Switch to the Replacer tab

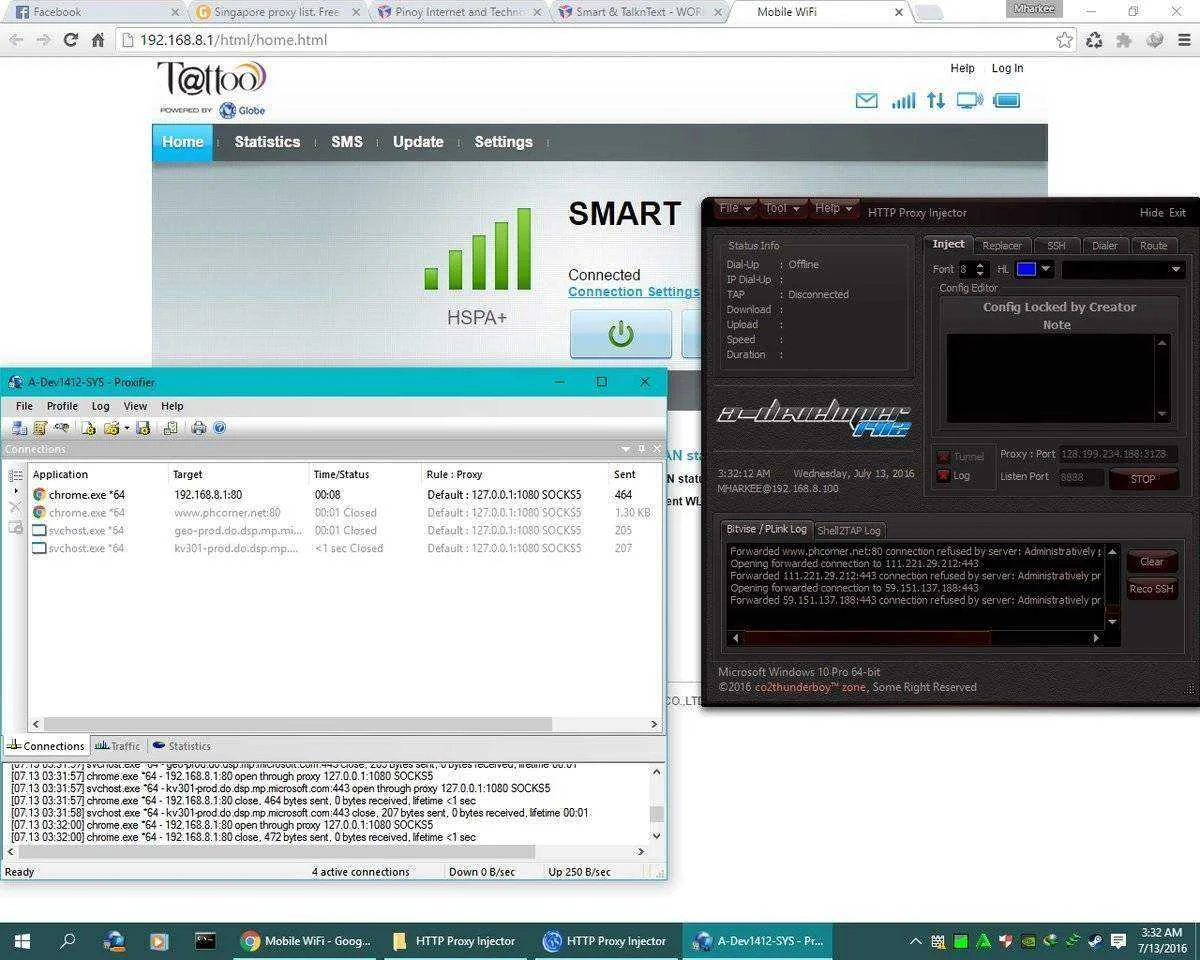(x=1001, y=246)
